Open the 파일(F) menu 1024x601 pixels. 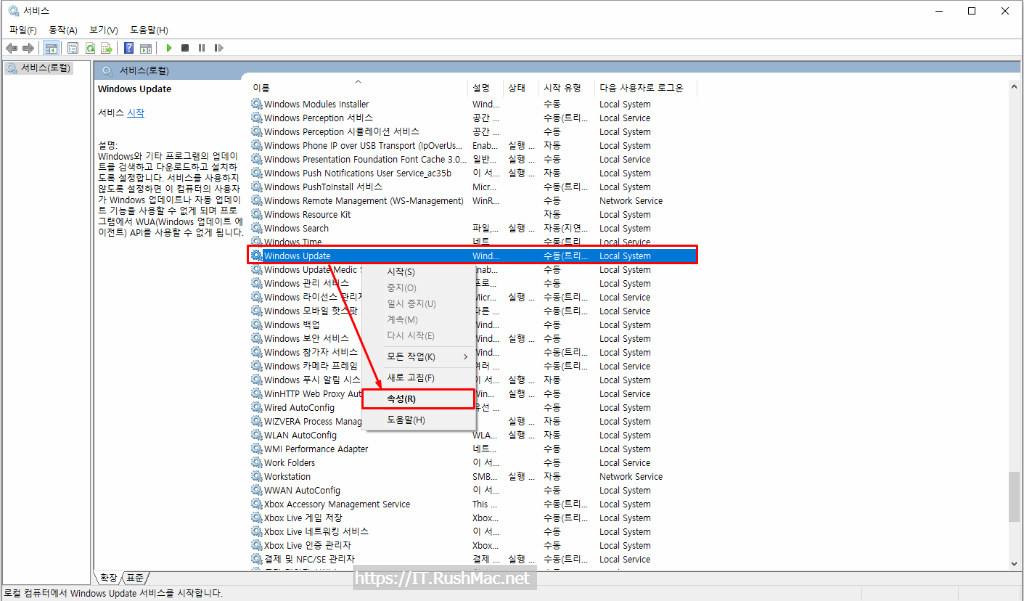[x=23, y=30]
